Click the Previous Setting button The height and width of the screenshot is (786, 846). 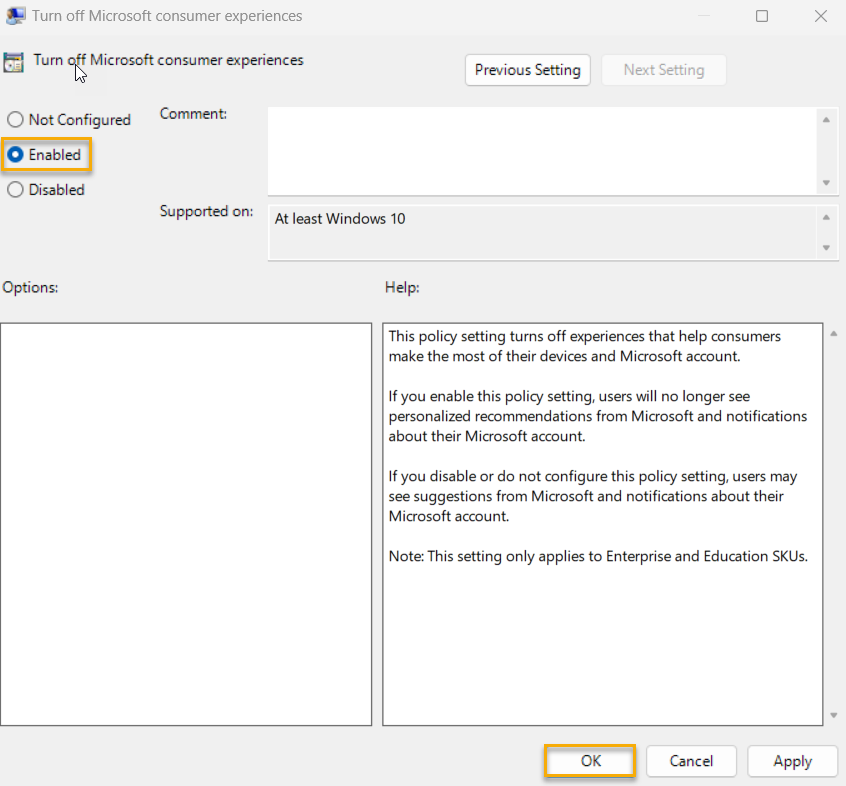pyautogui.click(x=527, y=70)
